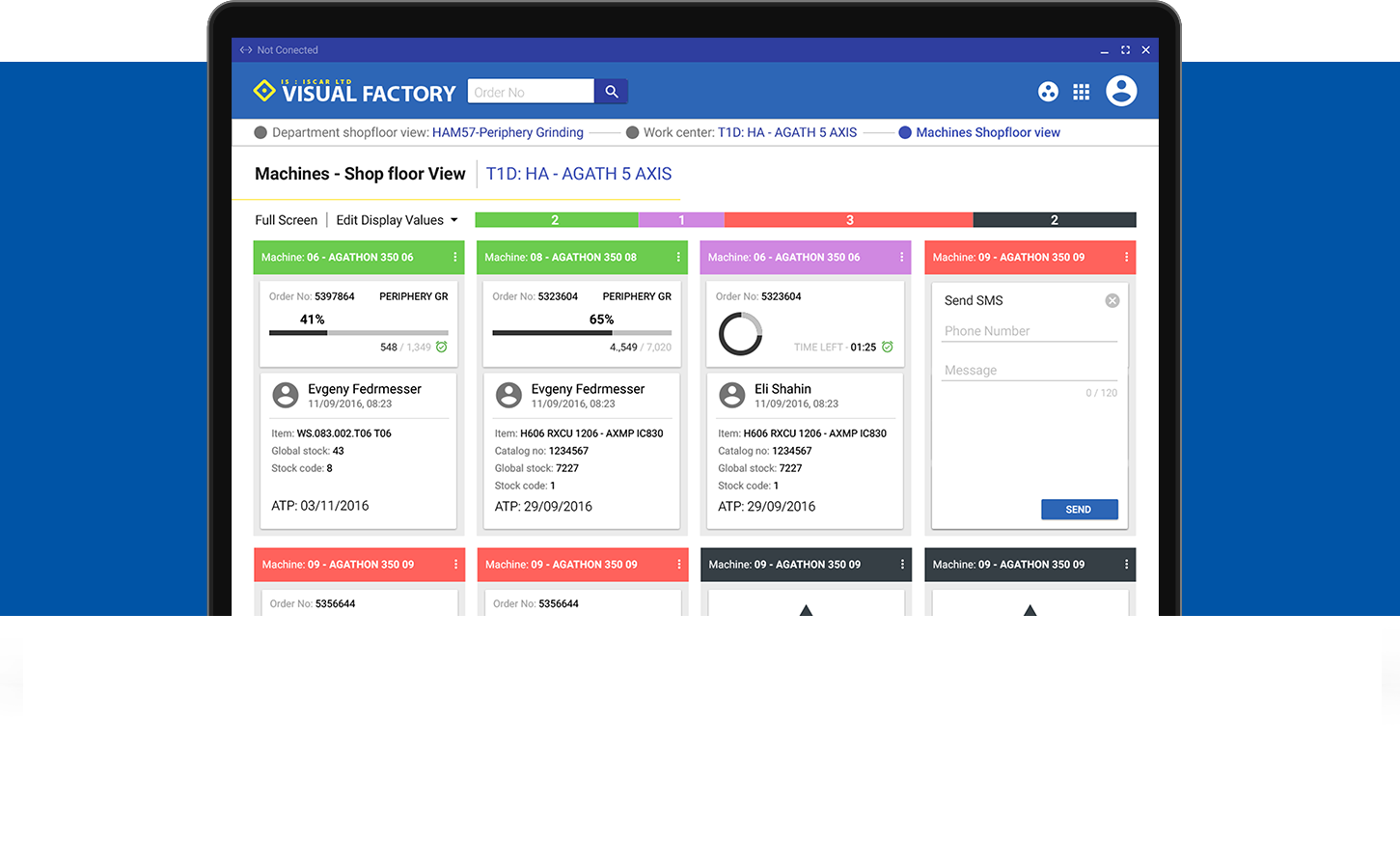
Task: Click the grey Department shopfloor view step circle
Action: point(261,133)
